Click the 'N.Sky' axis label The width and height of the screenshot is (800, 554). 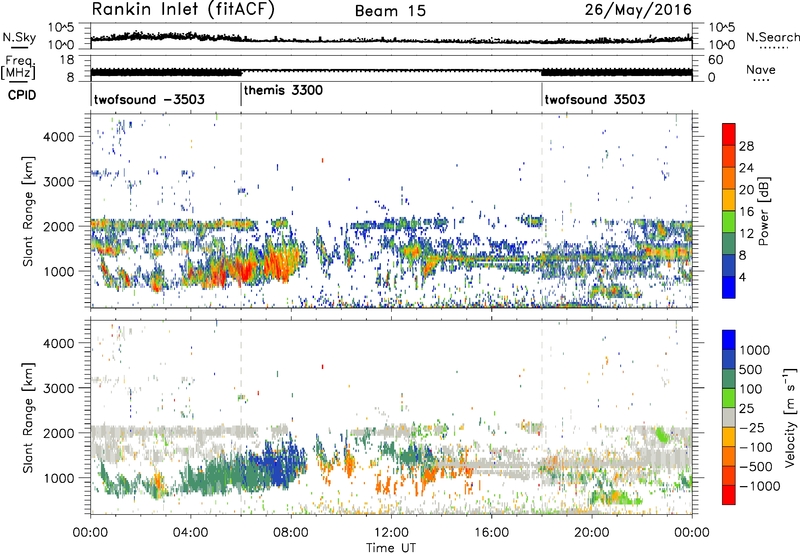click(x=19, y=37)
